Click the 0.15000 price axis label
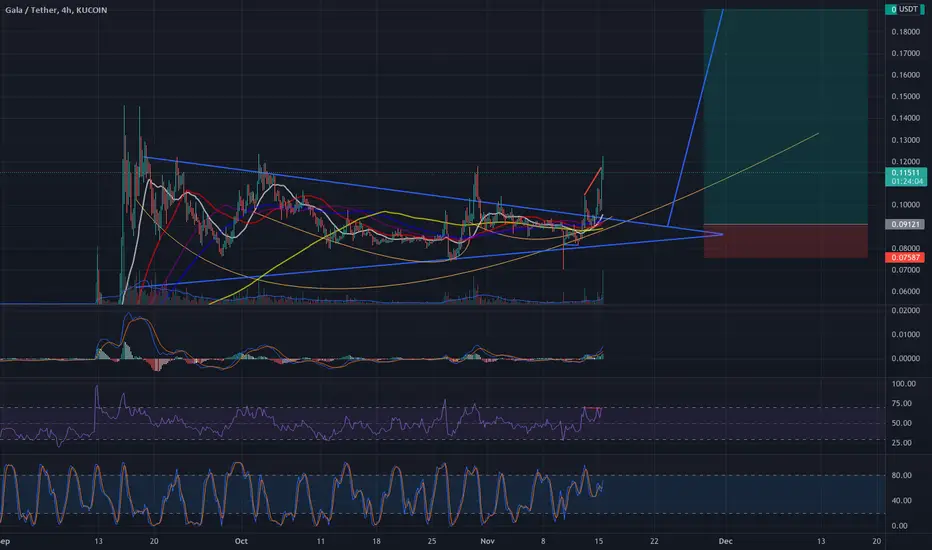 (x=905, y=96)
